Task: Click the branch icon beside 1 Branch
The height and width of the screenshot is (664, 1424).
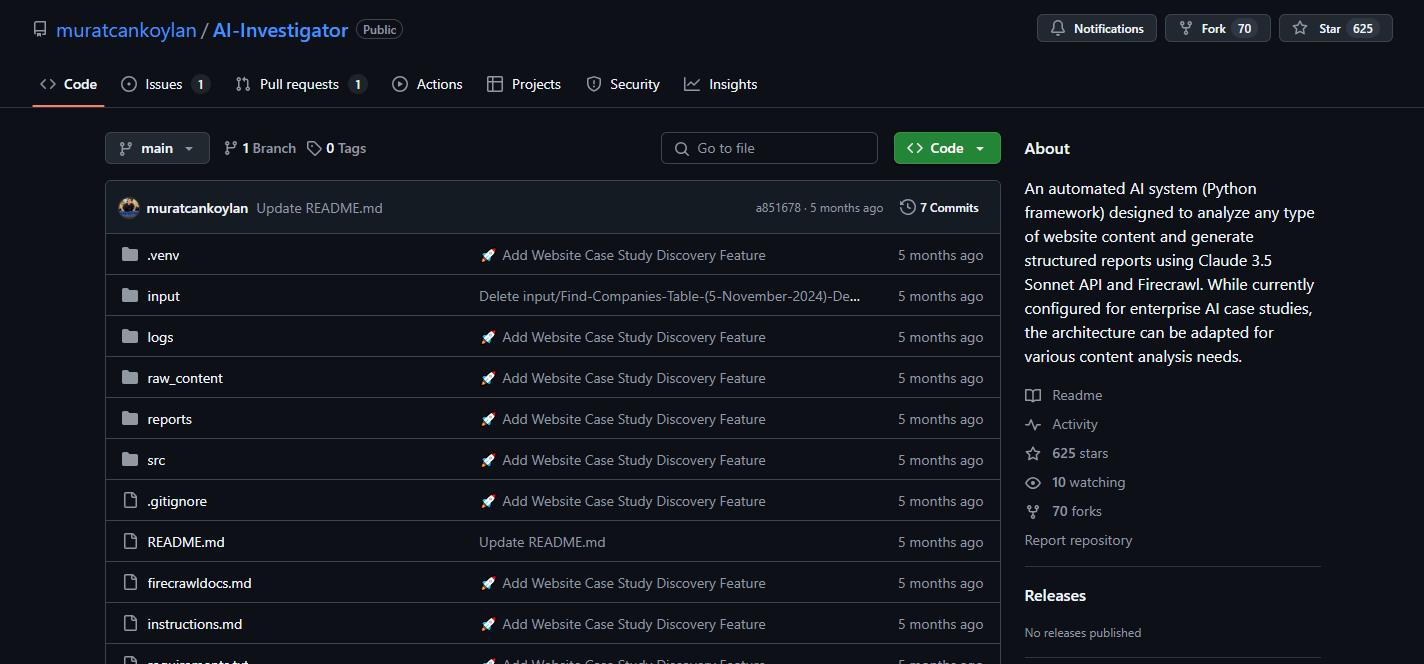Action: [x=230, y=148]
